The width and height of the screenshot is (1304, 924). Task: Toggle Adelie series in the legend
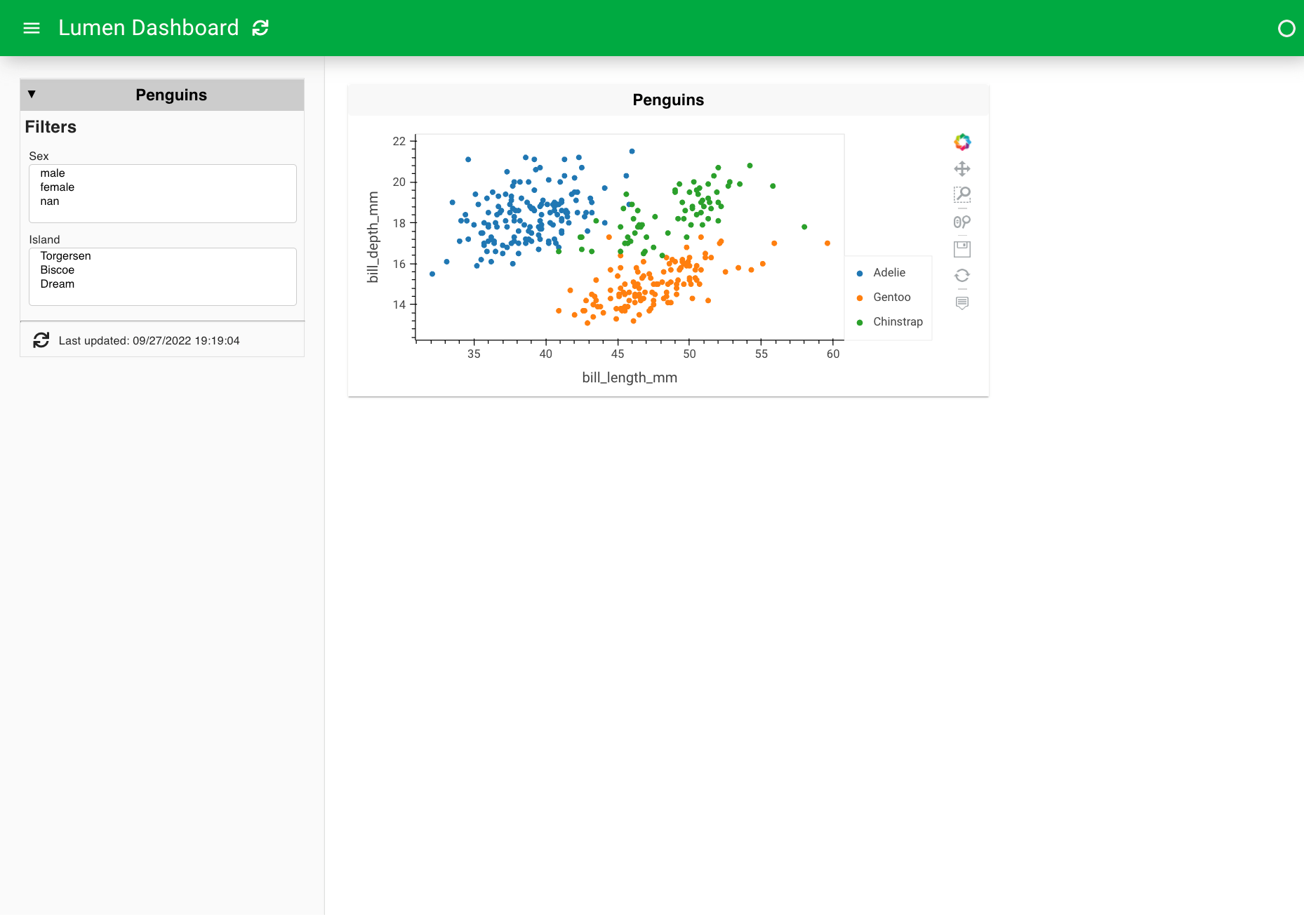point(889,273)
